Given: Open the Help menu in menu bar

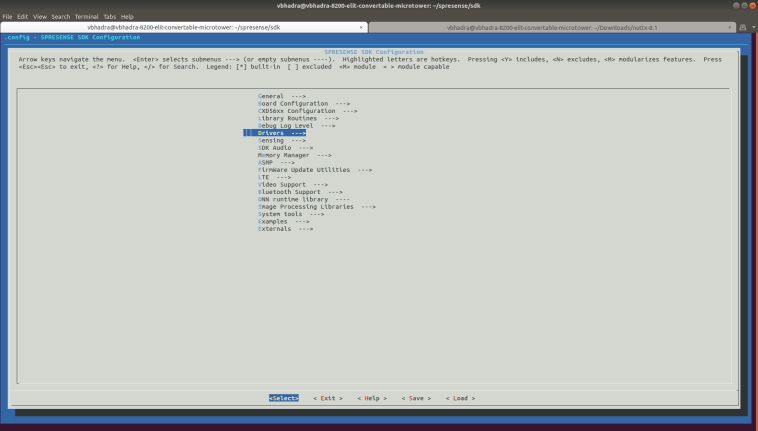Looking at the screenshot, I should (x=127, y=16).
